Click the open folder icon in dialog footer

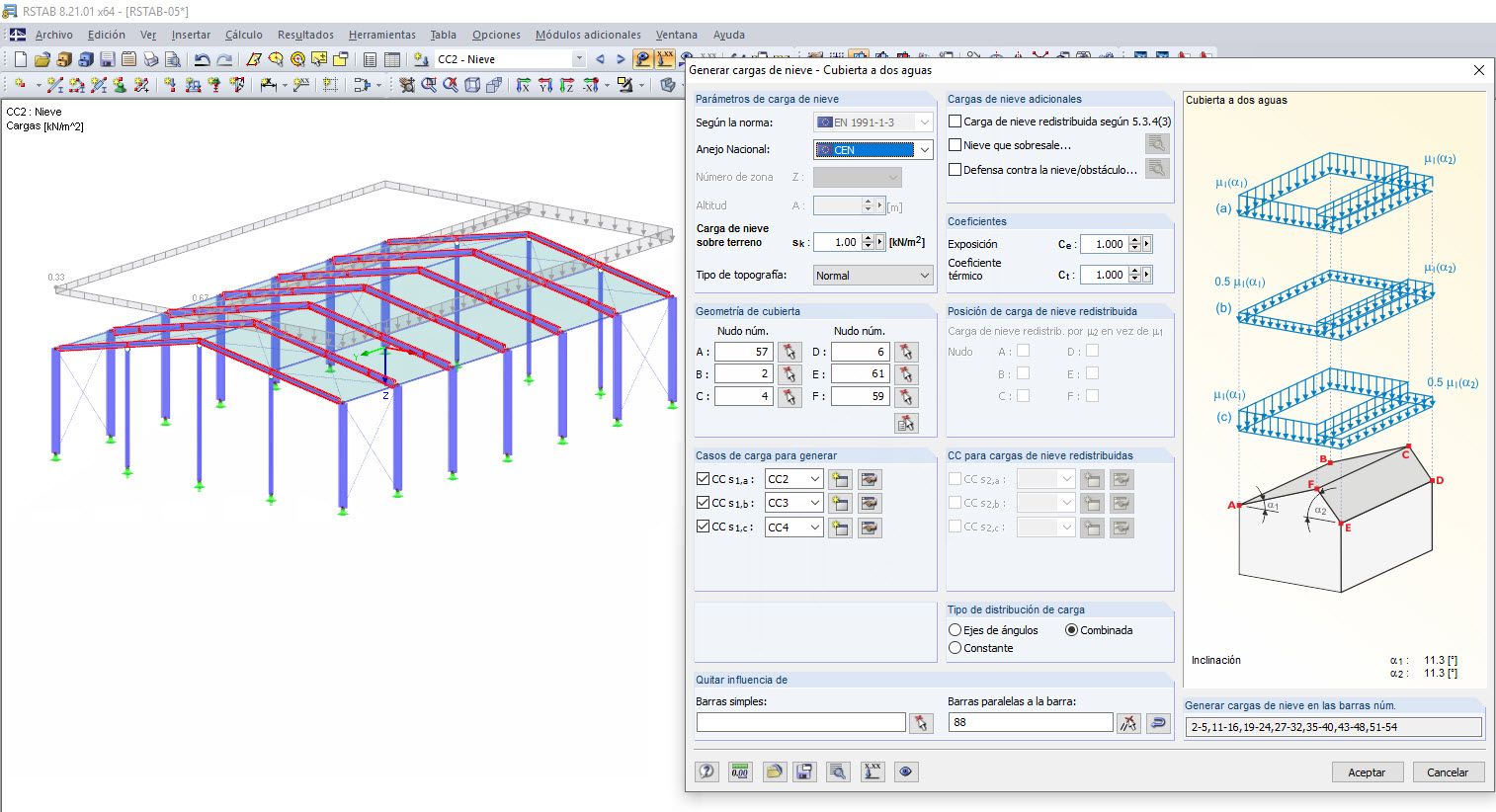775,771
